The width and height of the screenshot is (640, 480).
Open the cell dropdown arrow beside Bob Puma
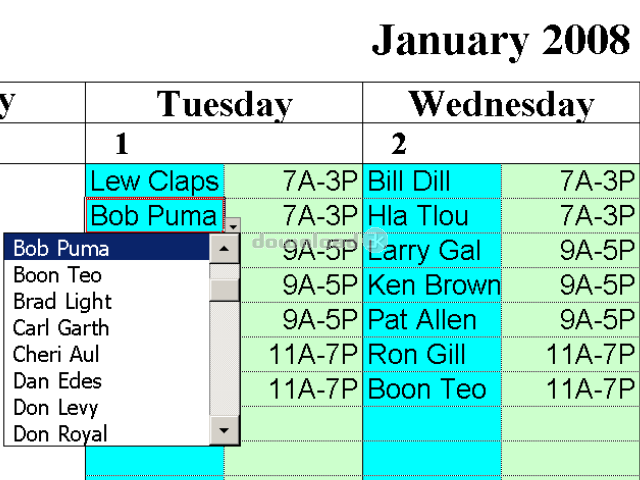coord(233,225)
